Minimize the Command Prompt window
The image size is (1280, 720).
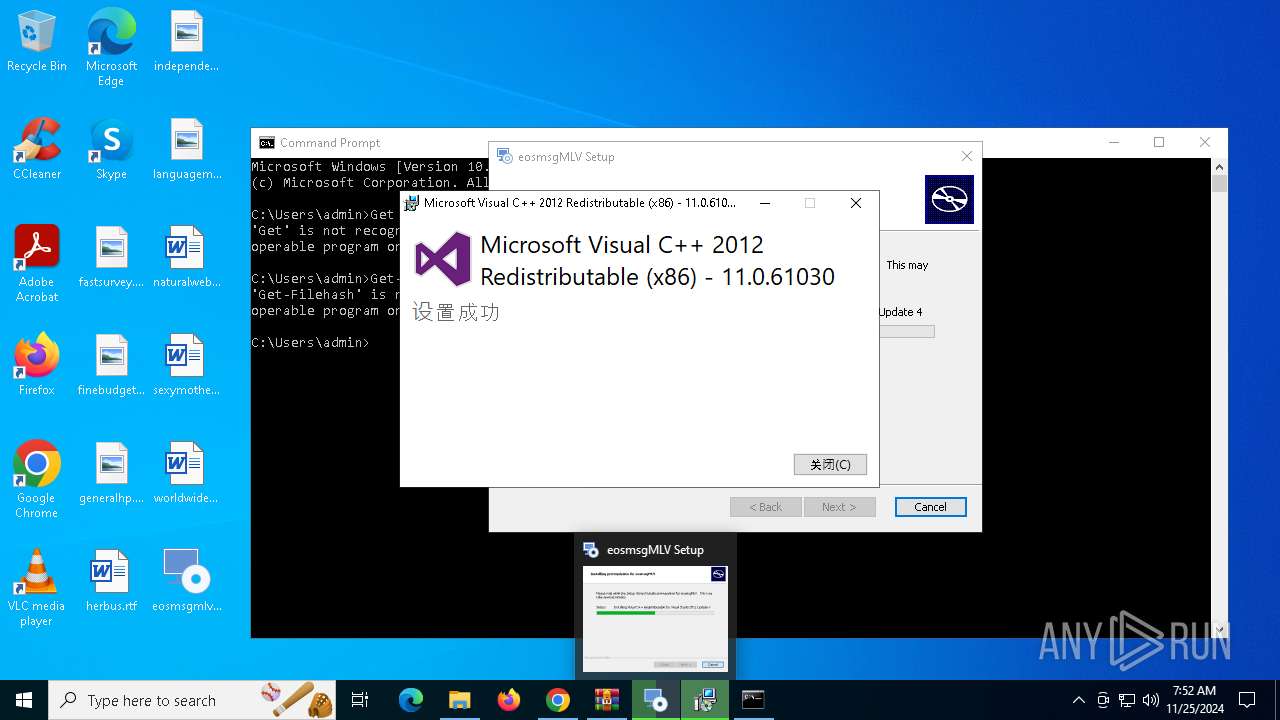1114,142
